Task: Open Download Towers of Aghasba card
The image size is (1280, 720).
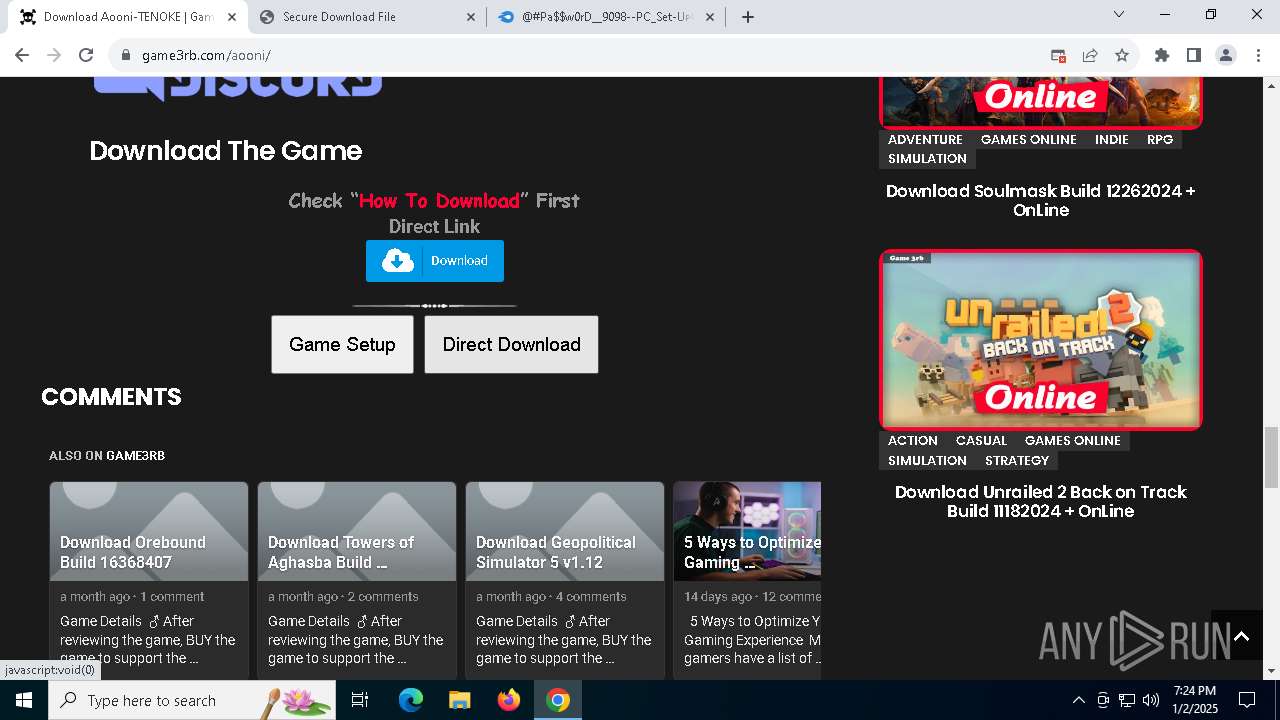Action: click(357, 580)
